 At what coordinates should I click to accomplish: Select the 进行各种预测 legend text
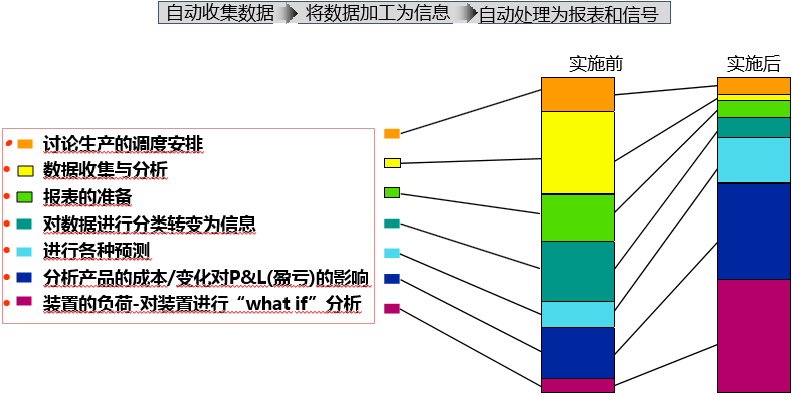pos(96,251)
